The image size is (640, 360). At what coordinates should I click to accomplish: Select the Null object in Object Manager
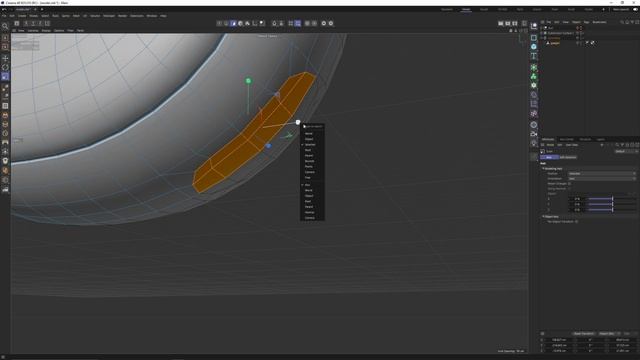click(x=551, y=27)
